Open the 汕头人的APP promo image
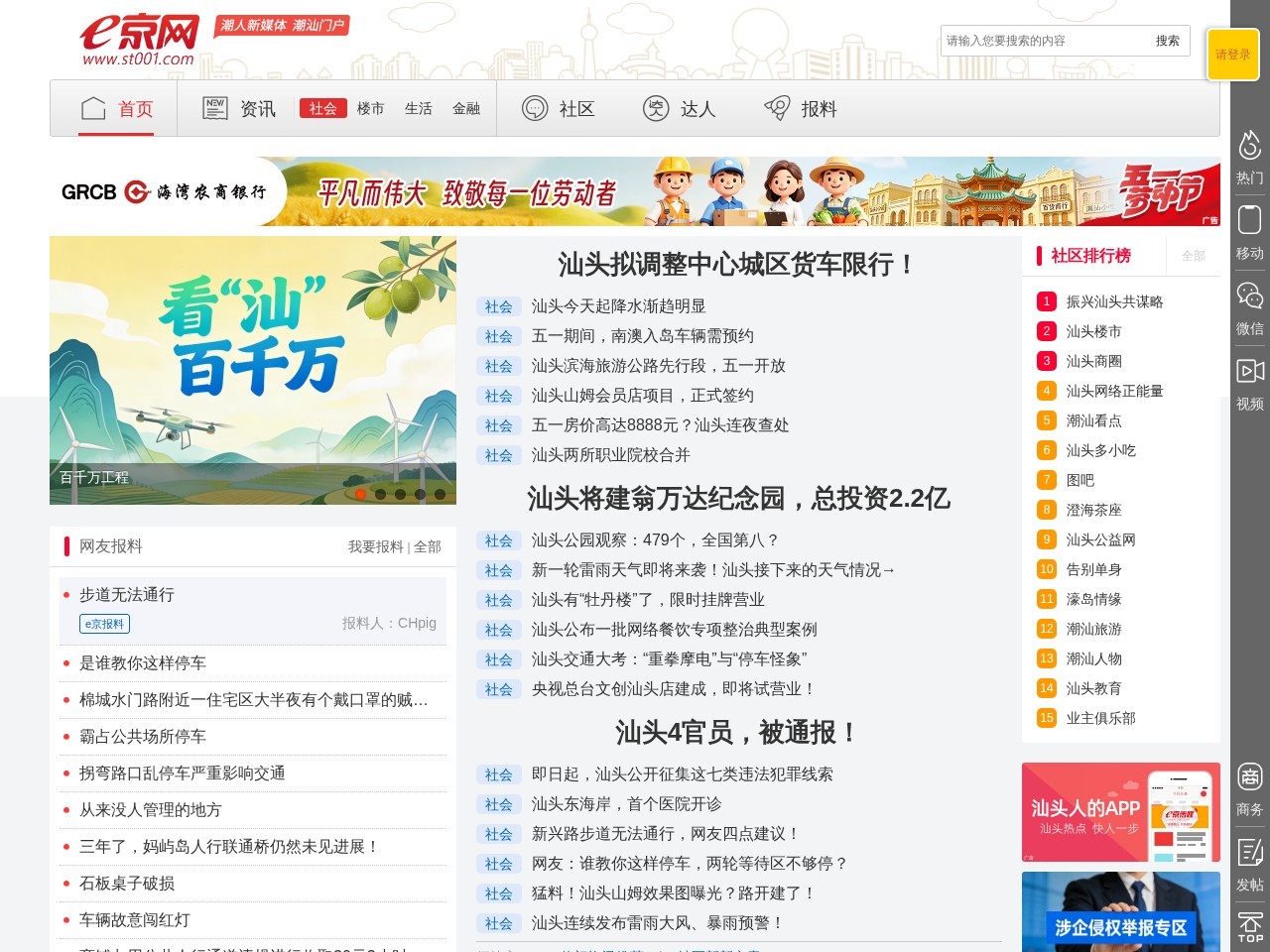Screen dimensions: 1270x952 [x=1121, y=812]
